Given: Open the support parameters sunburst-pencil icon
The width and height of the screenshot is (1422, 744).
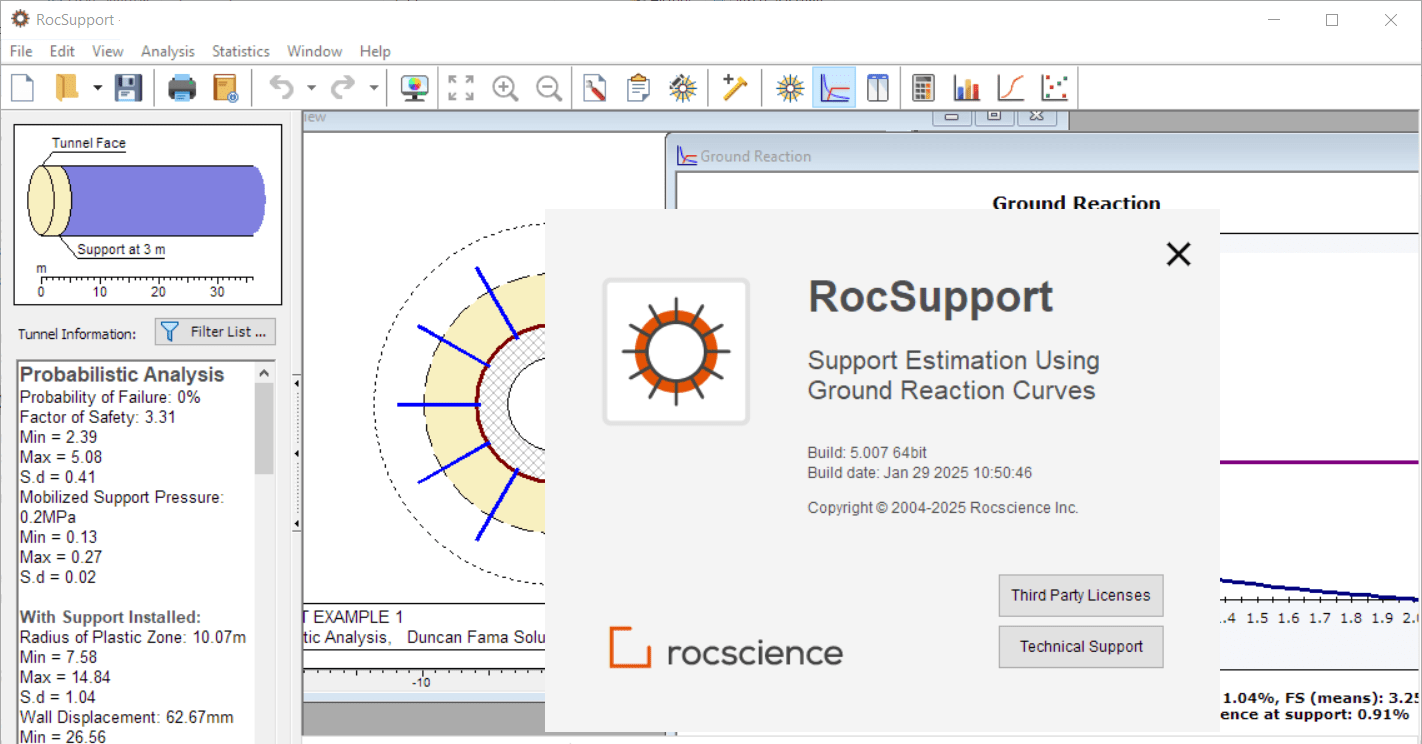Looking at the screenshot, I should (683, 88).
